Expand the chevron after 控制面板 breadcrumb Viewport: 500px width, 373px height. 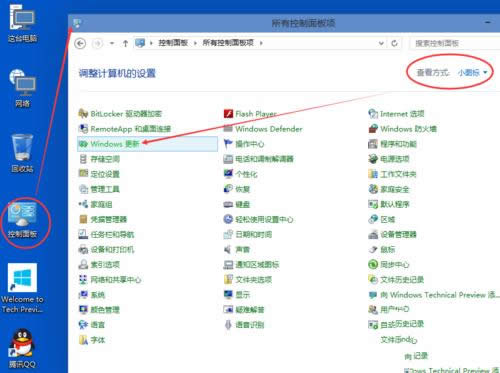click(195, 43)
